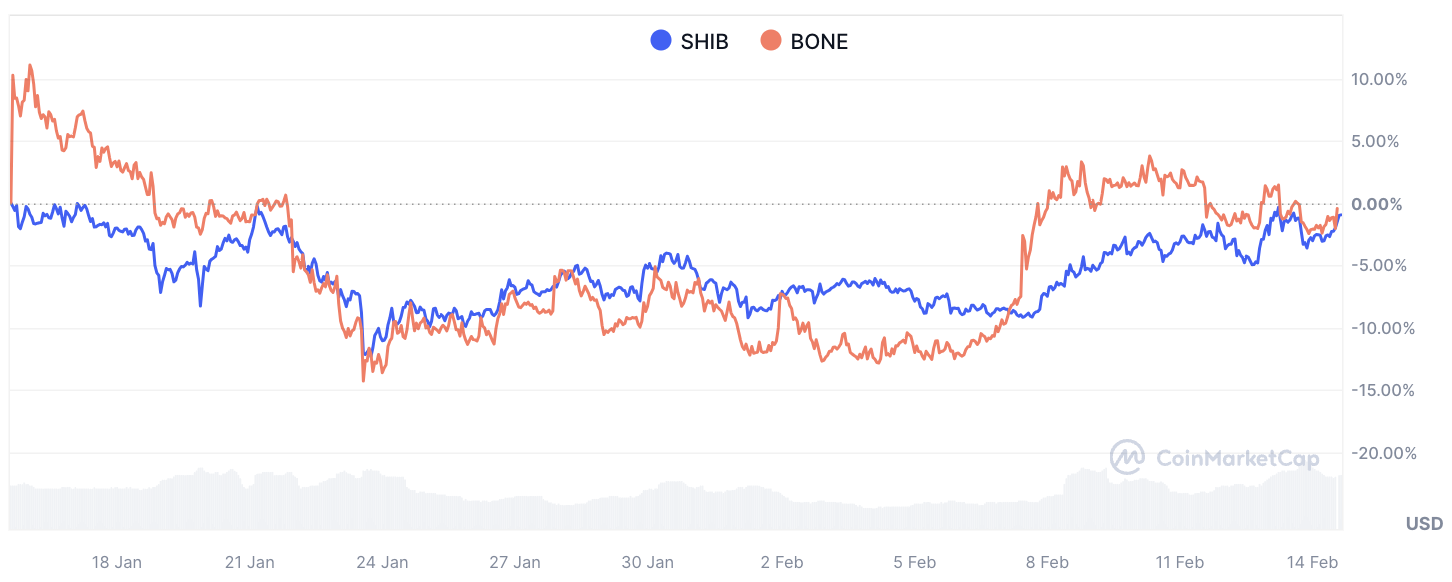Click the 24 Jan axis date
This screenshot has width=1452, height=582.
pos(381,562)
